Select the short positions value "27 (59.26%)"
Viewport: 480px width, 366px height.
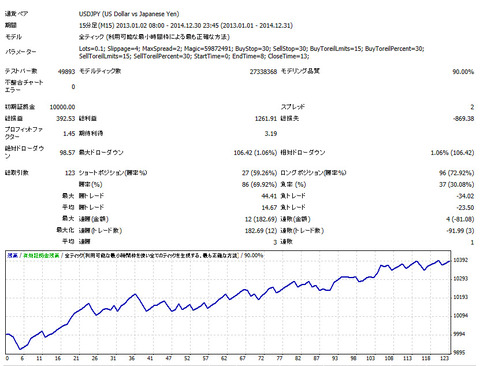tap(259, 173)
